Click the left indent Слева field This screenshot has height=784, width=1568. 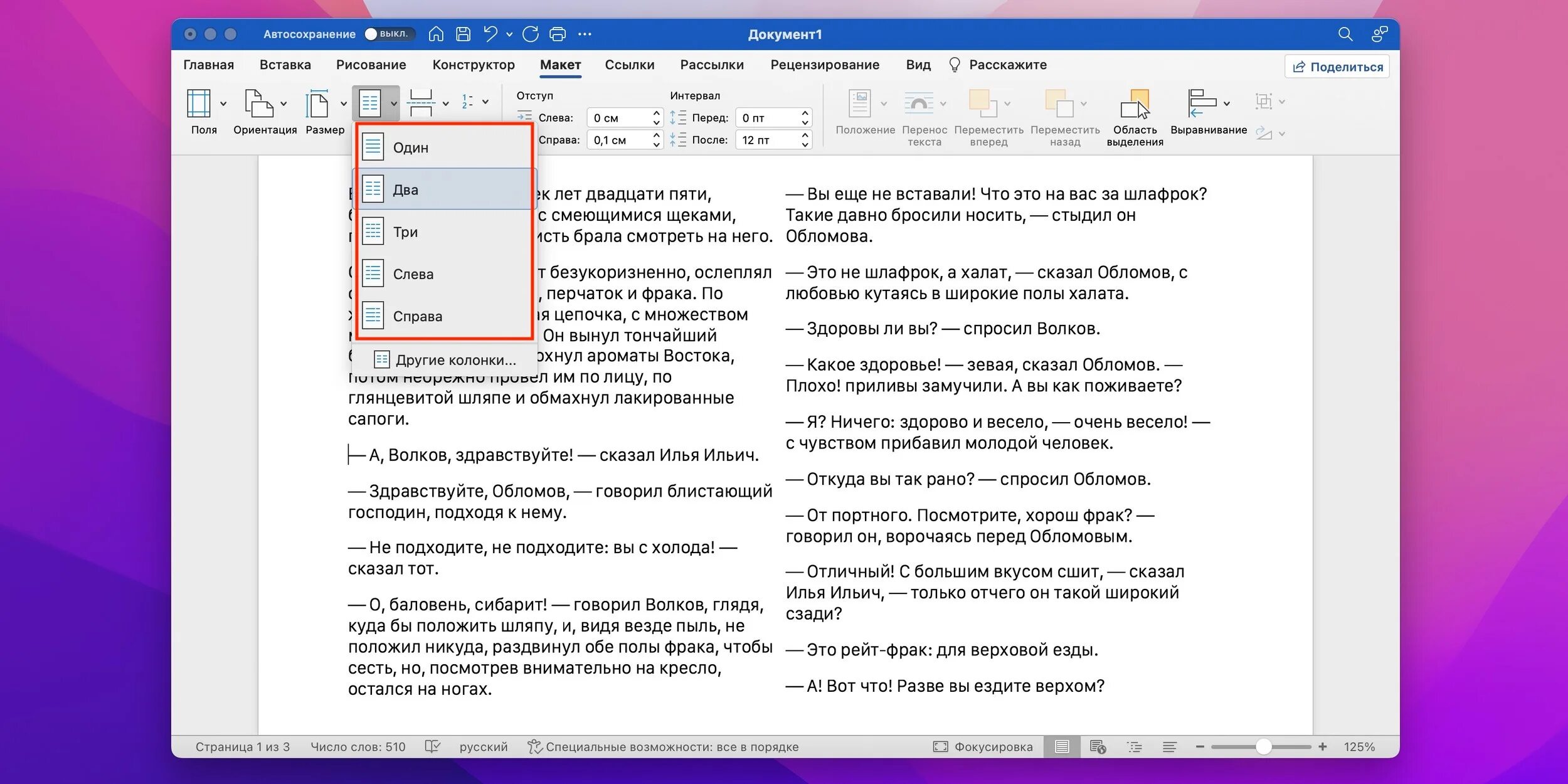point(618,118)
